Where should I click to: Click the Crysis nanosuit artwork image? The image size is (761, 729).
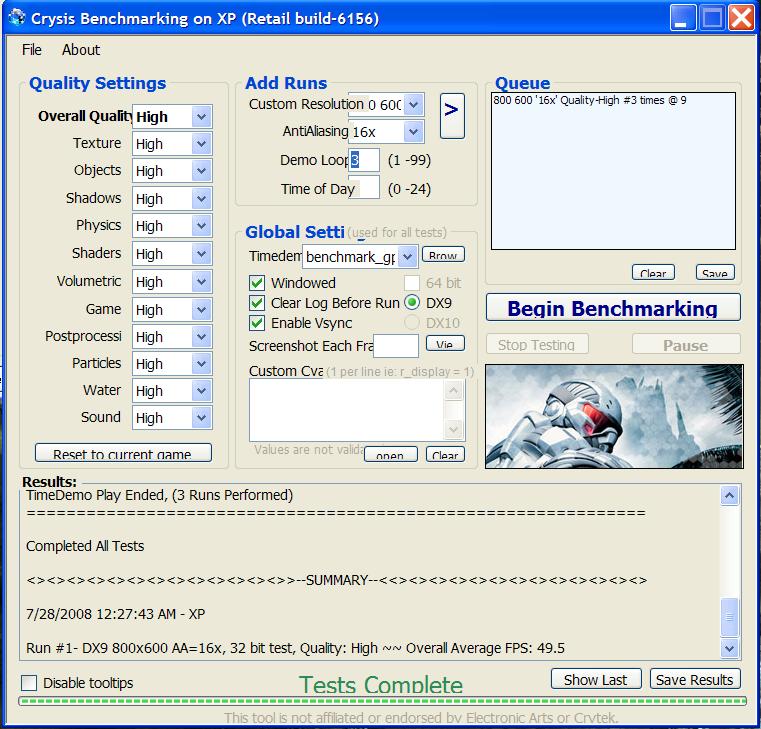click(614, 416)
